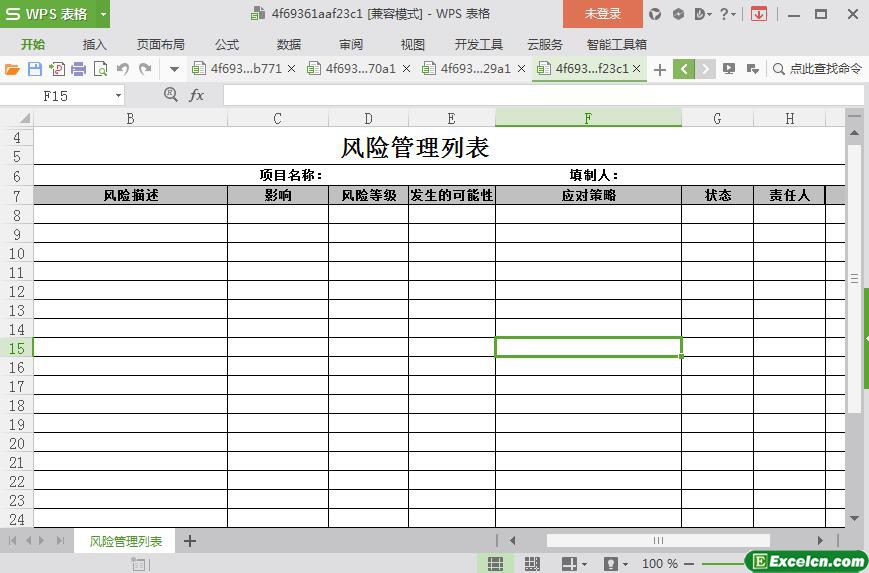Open the 开发工具 tab
This screenshot has width=869, height=573.
pos(478,44)
